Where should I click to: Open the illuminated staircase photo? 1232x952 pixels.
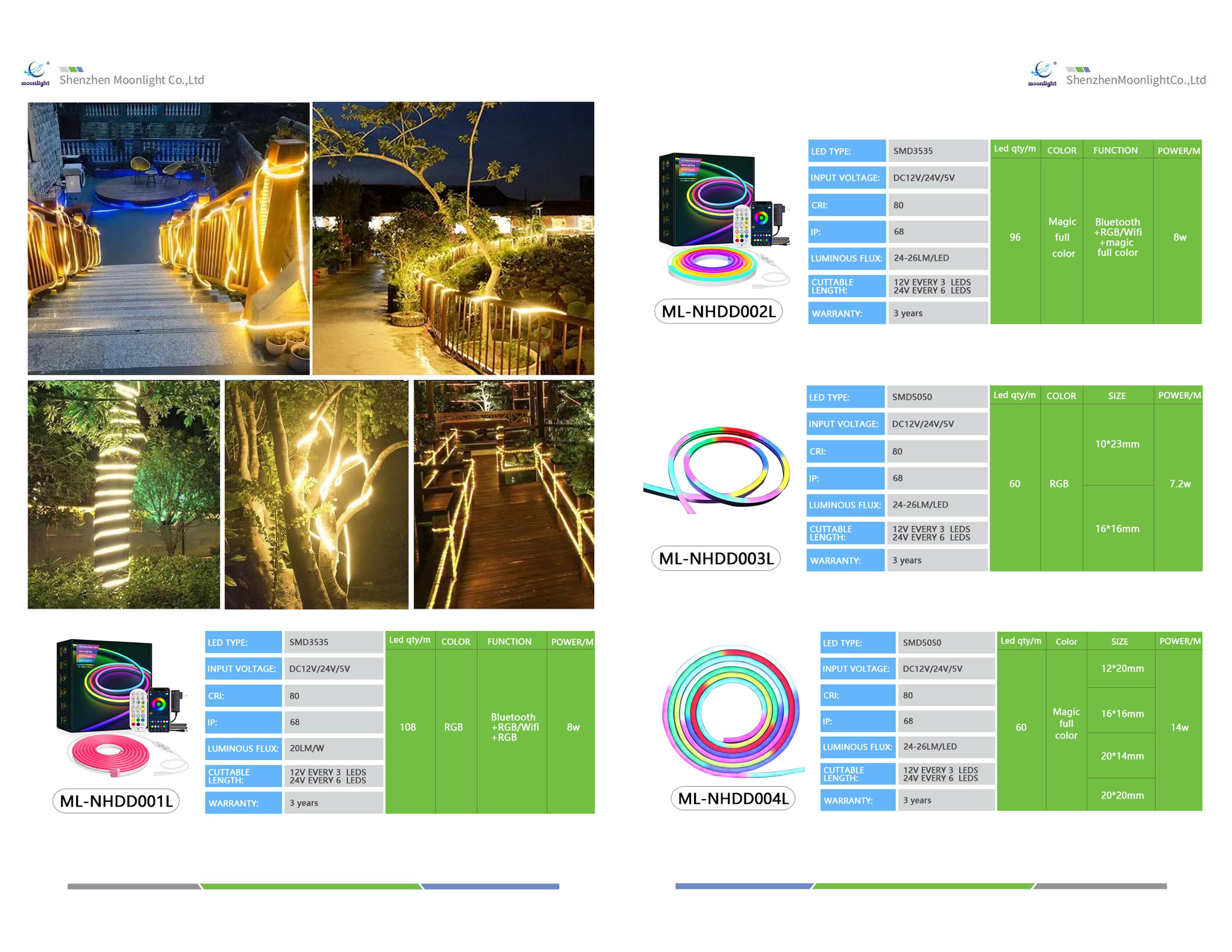coord(168,238)
